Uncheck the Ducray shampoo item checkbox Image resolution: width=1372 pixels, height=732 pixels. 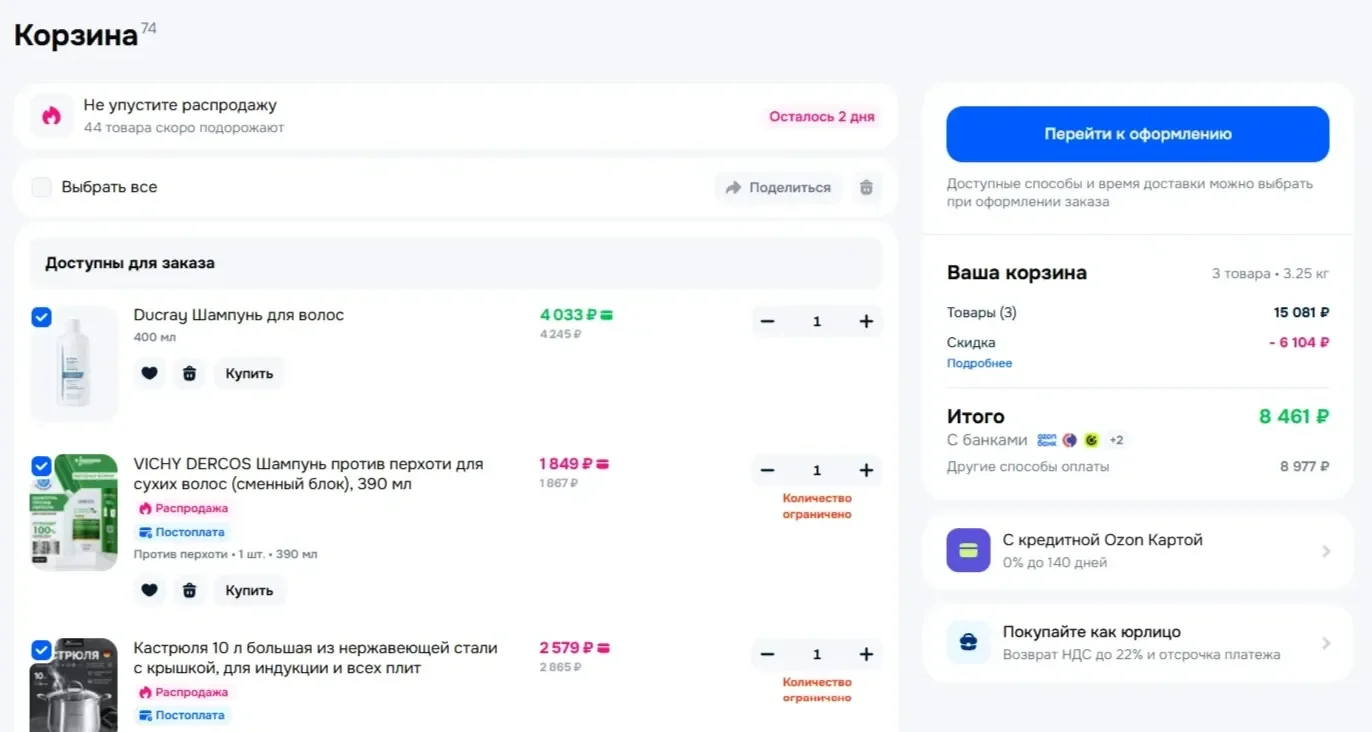pos(41,317)
